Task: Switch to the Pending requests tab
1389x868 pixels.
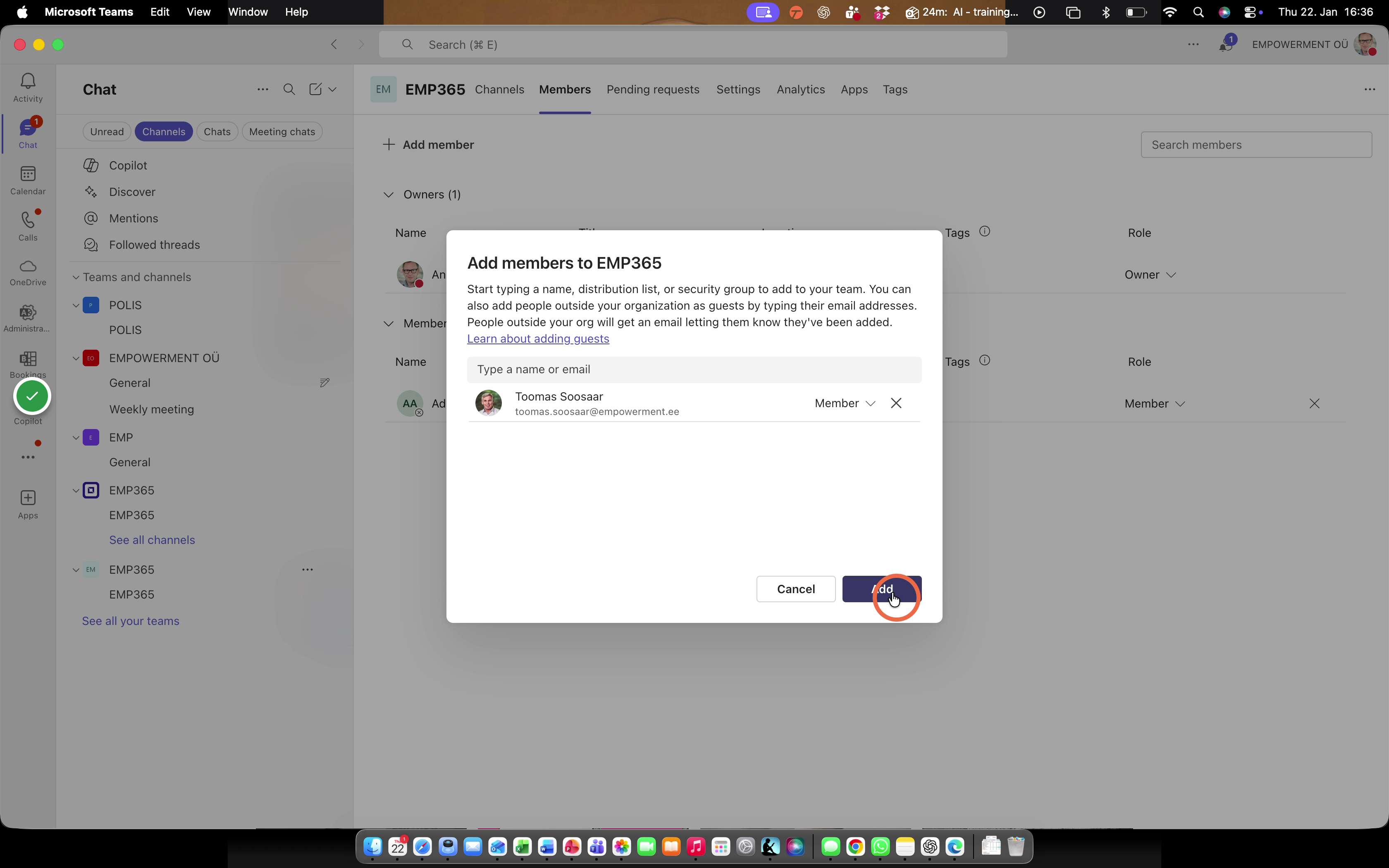Action: [653, 90]
